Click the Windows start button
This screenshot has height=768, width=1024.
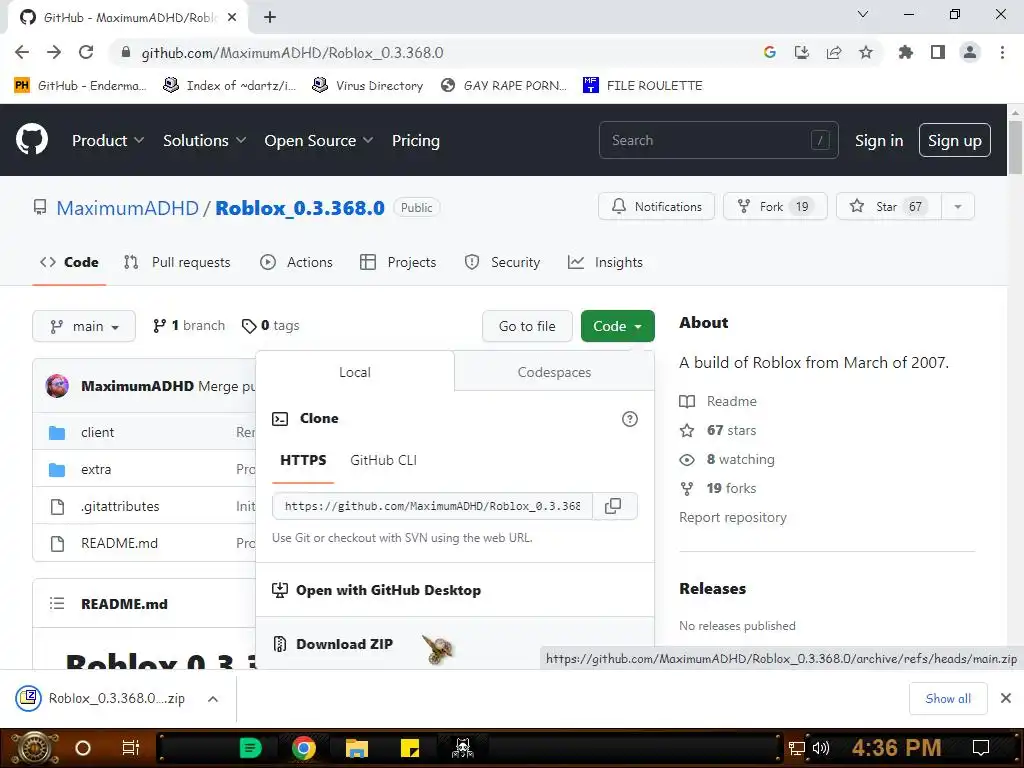(x=33, y=748)
